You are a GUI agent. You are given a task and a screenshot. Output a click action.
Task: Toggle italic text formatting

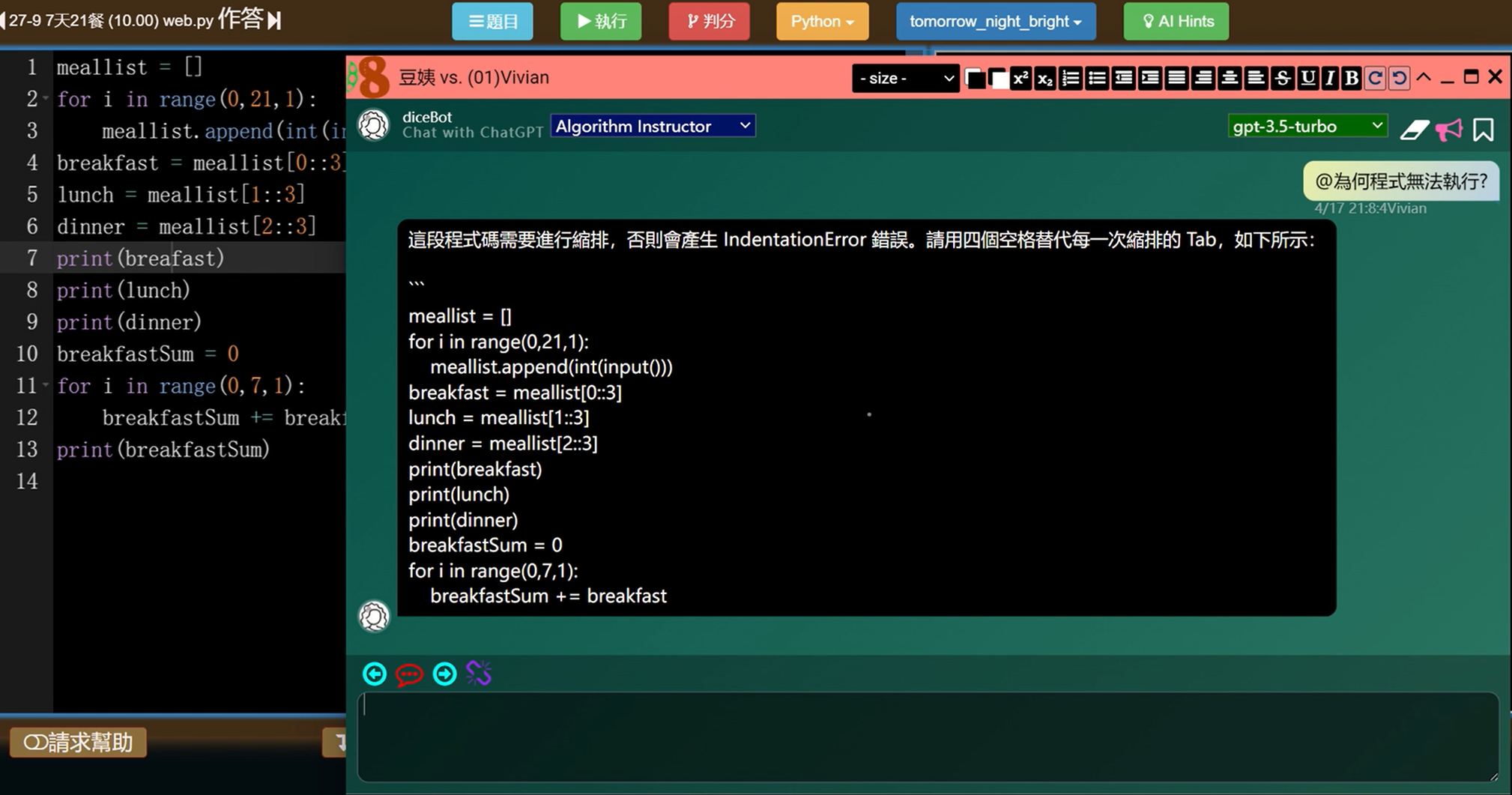click(1330, 78)
